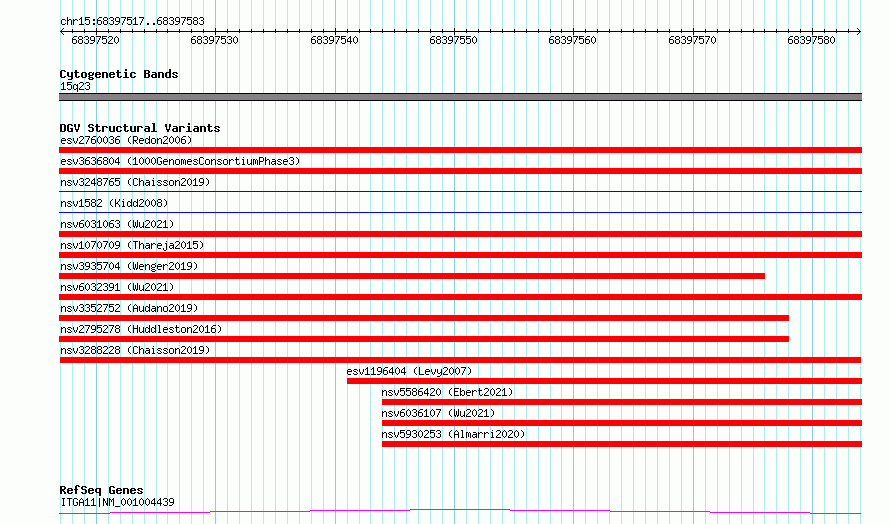The image size is (890, 524).
Task: Click ruler position 68397520
Action: tap(95, 40)
